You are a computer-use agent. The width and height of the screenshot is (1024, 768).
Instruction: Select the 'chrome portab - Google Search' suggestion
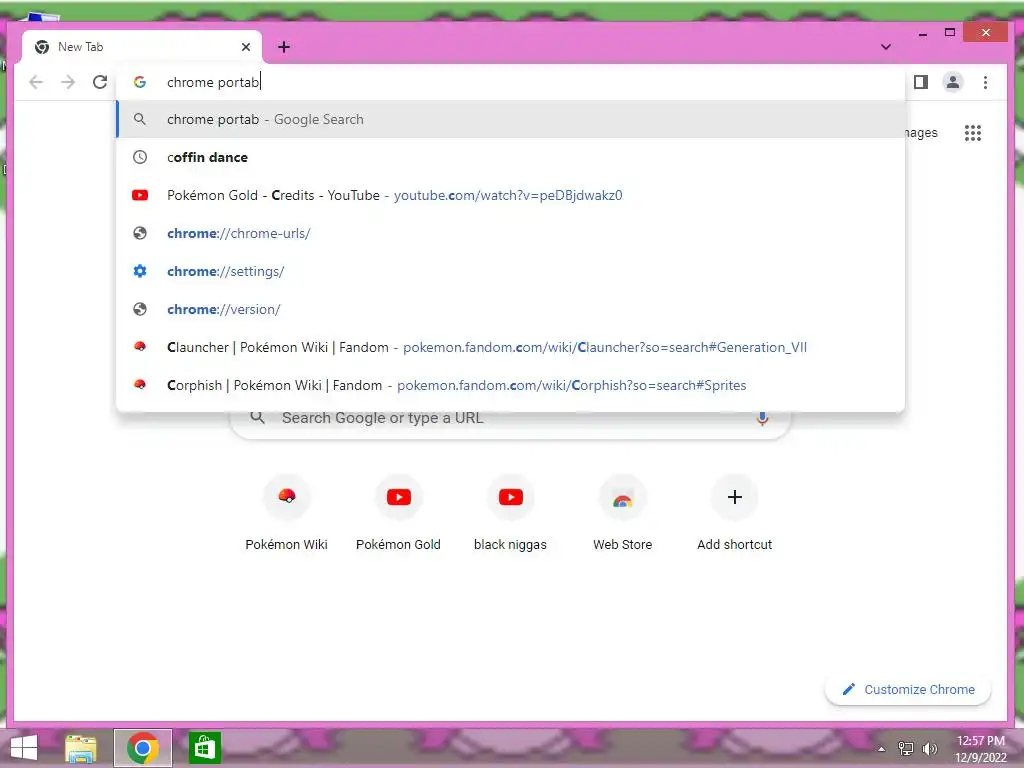(511, 120)
